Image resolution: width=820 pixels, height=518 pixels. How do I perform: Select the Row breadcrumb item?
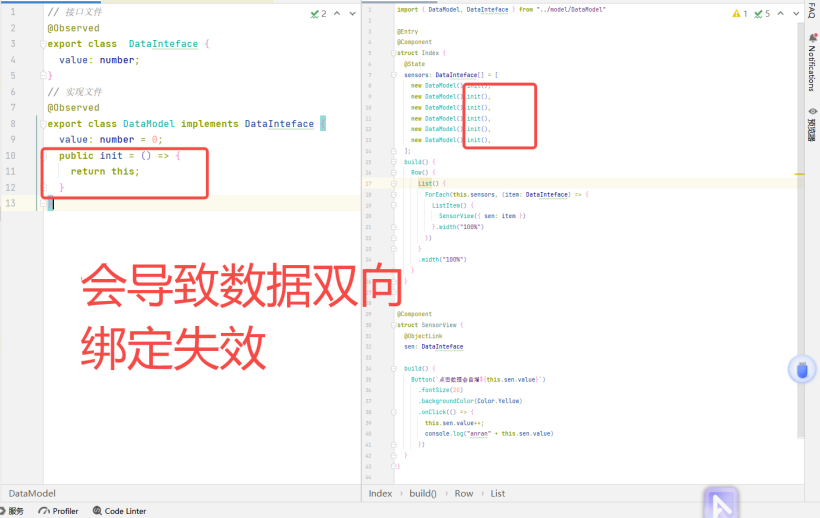(464, 493)
